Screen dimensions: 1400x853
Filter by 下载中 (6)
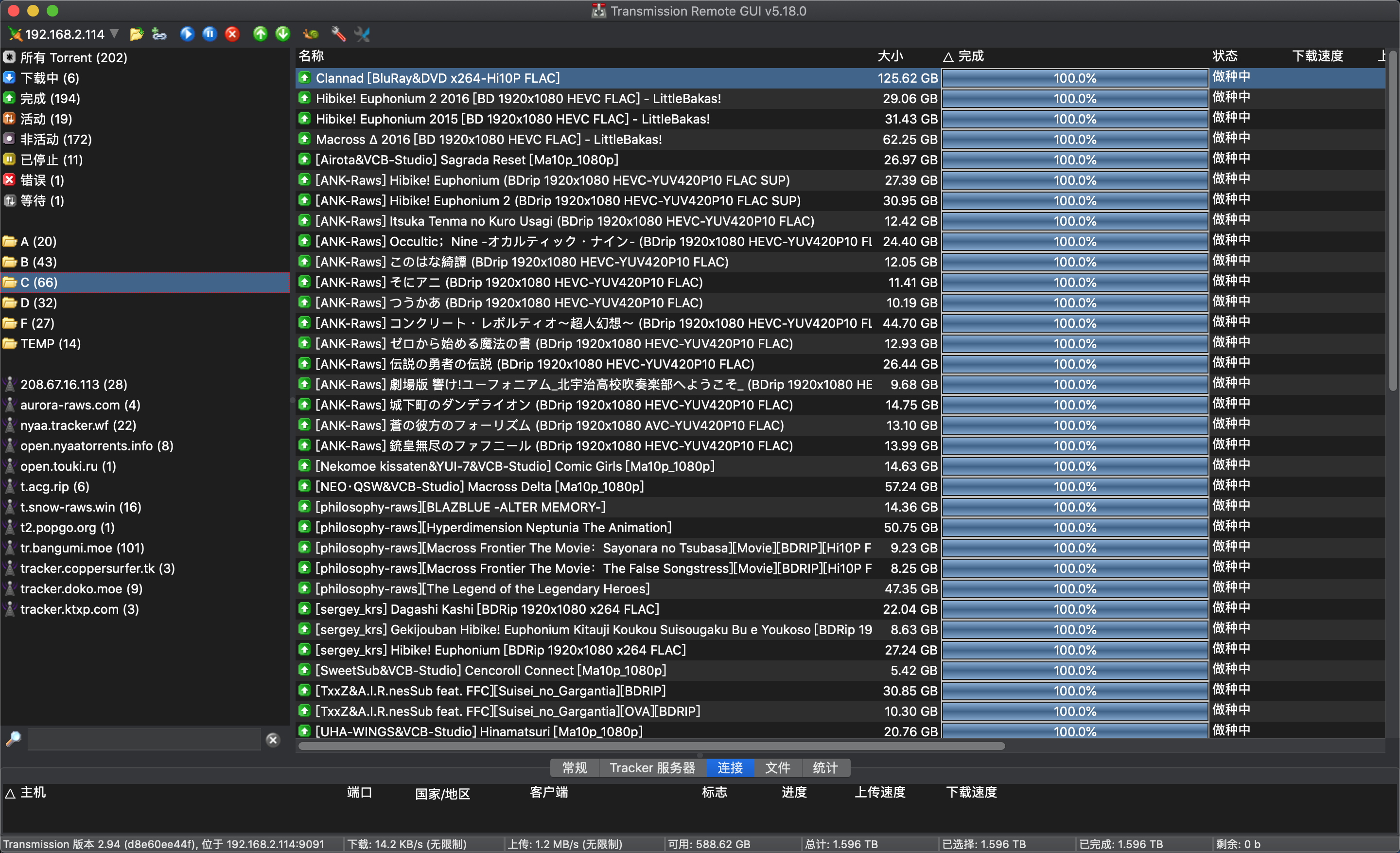[50, 78]
